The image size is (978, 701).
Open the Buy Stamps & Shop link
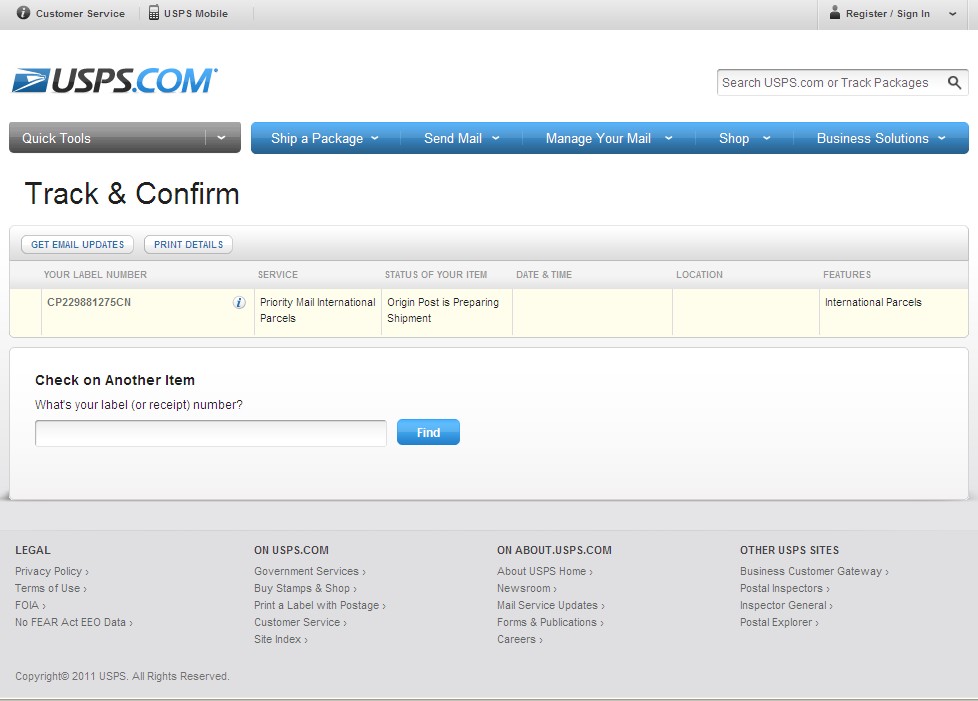302,588
